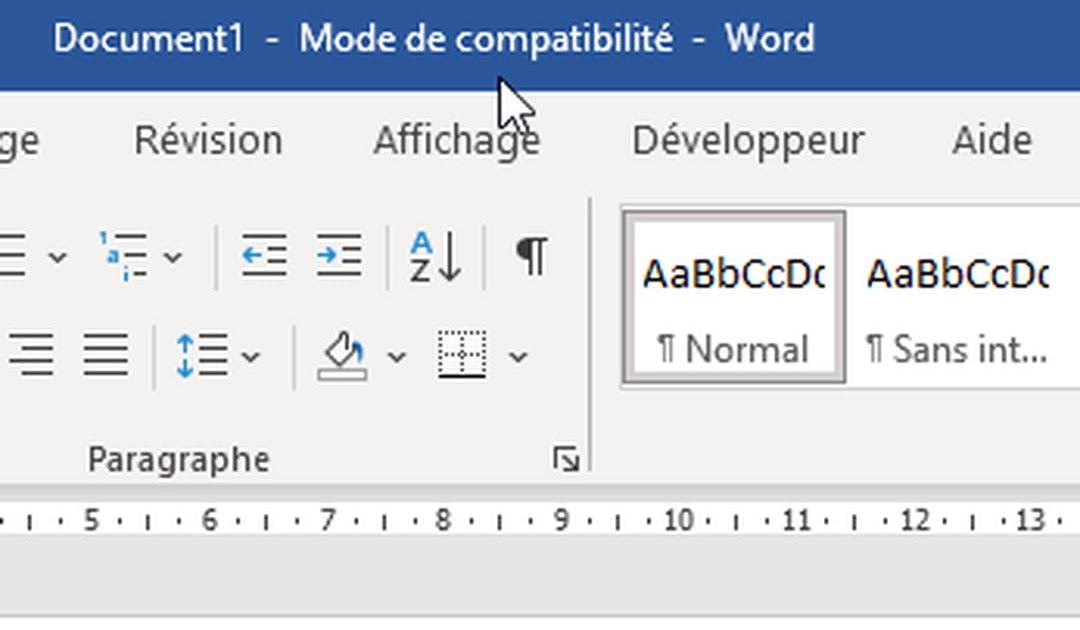This screenshot has width=1080, height=630.
Task: Decrease the paragraph indent
Action: point(264,256)
